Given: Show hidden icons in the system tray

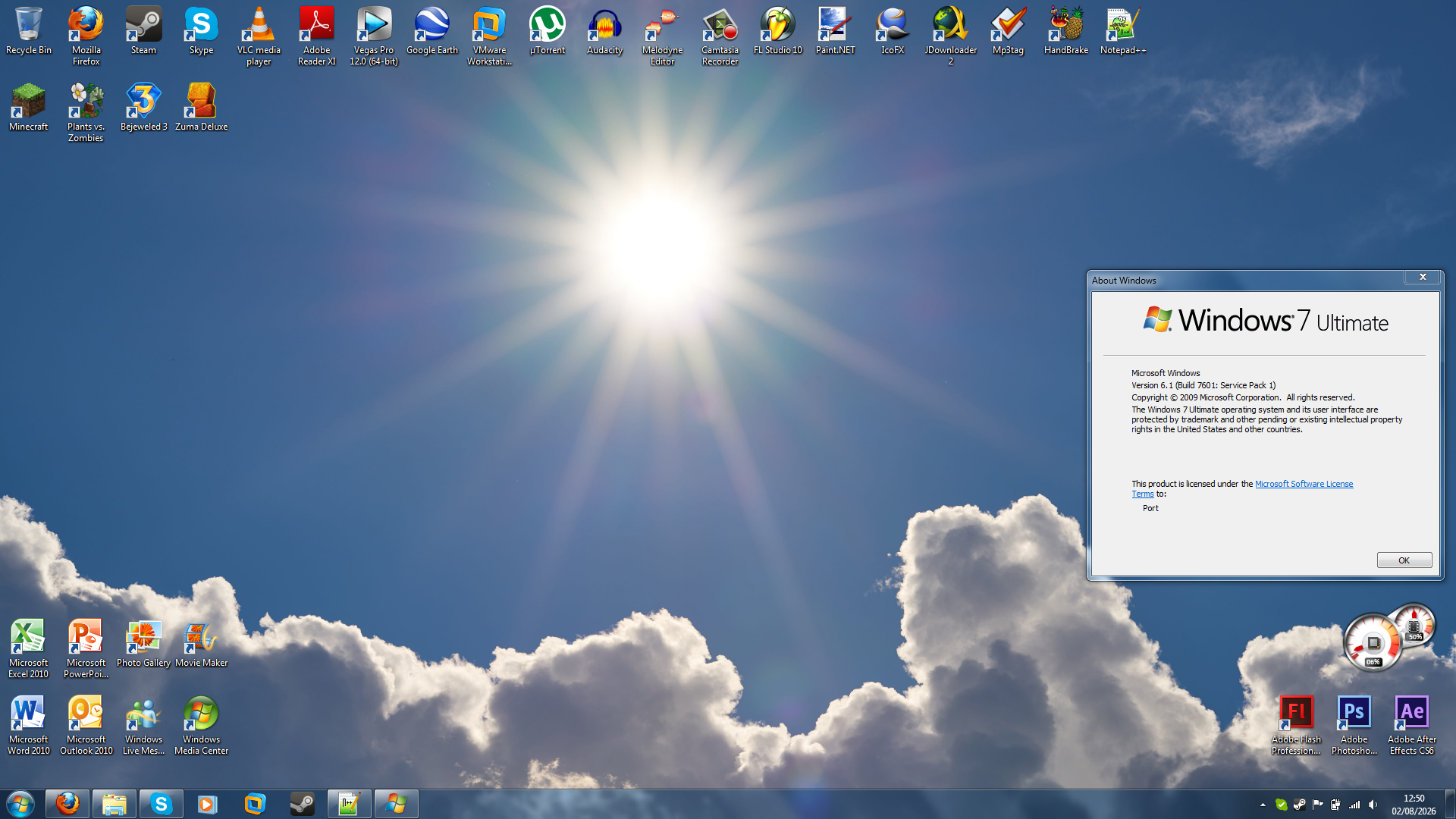Looking at the screenshot, I should pyautogui.click(x=1263, y=805).
